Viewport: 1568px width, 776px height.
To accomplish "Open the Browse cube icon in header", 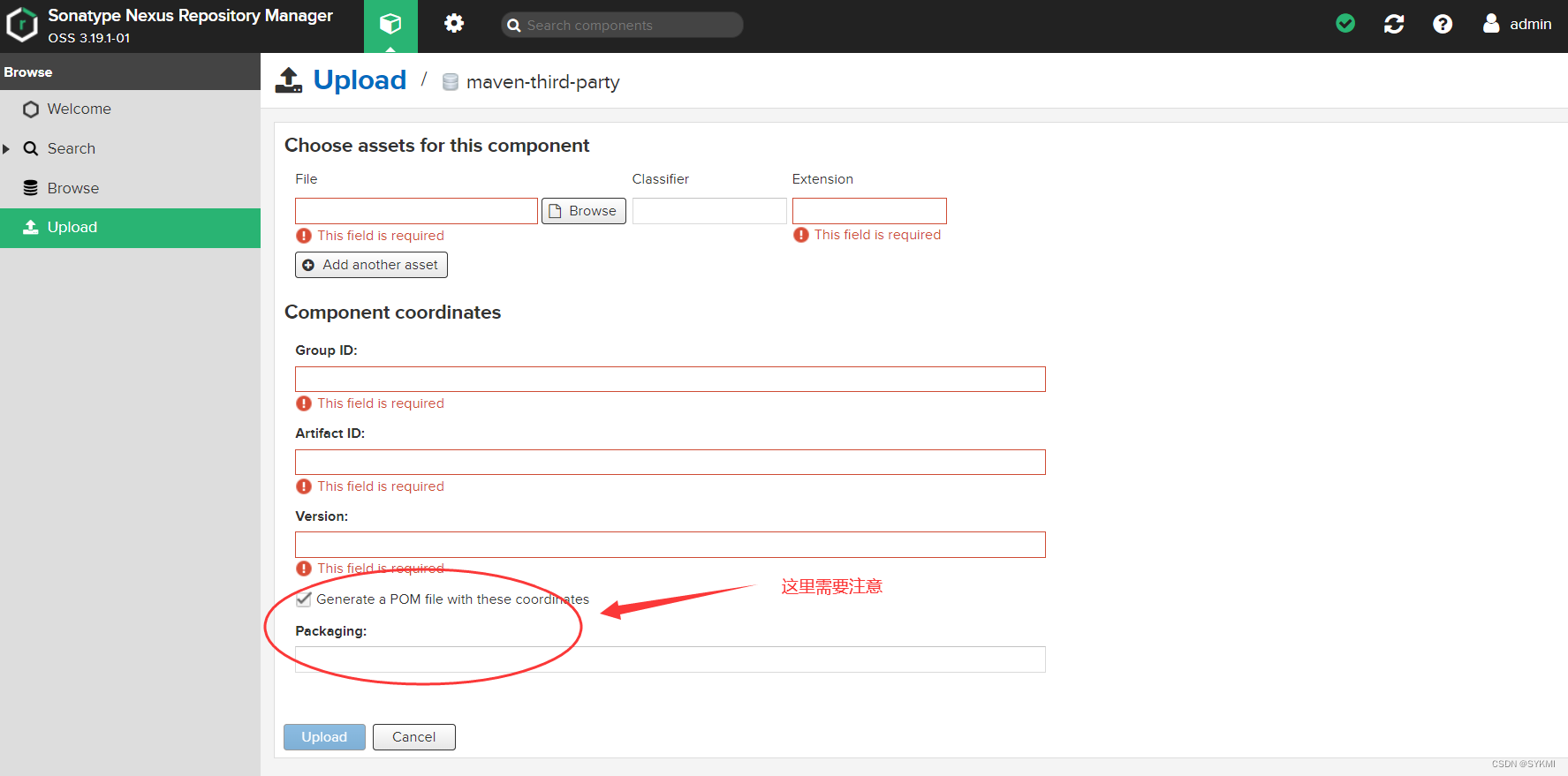I will pos(390,24).
